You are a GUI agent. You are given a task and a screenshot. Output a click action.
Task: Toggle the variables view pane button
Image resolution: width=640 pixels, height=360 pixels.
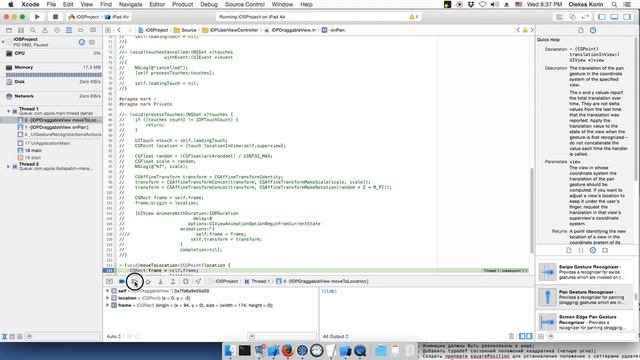[x=522, y=336]
